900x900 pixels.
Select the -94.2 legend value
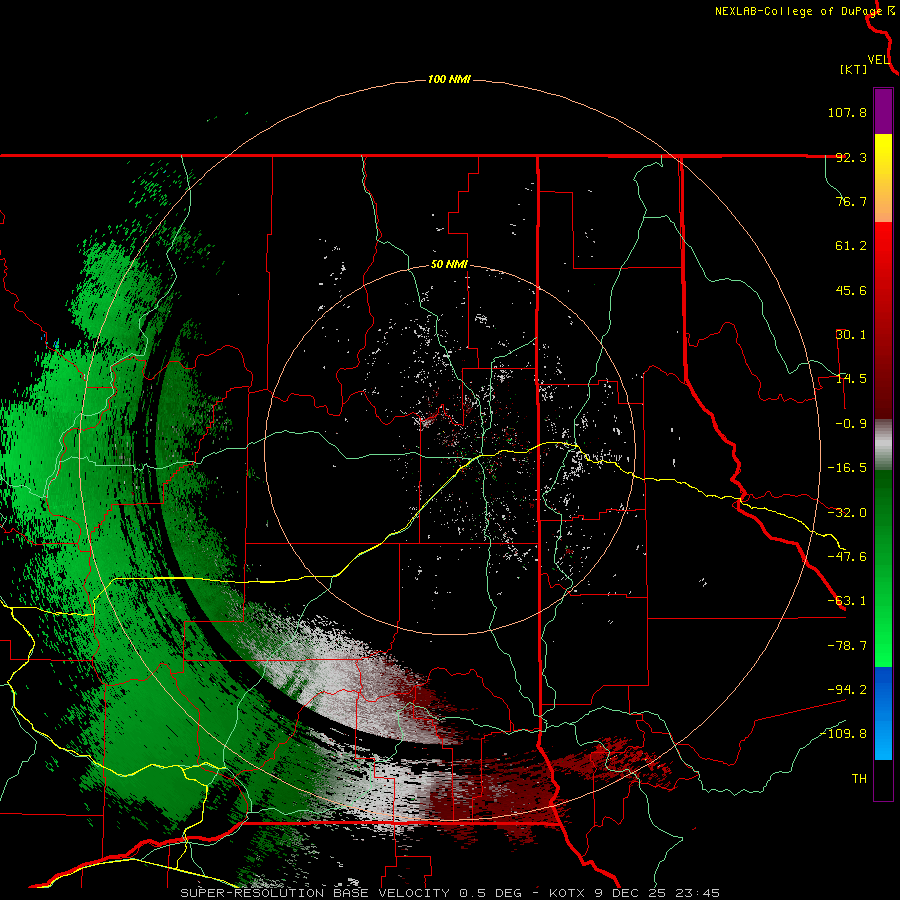pos(847,689)
